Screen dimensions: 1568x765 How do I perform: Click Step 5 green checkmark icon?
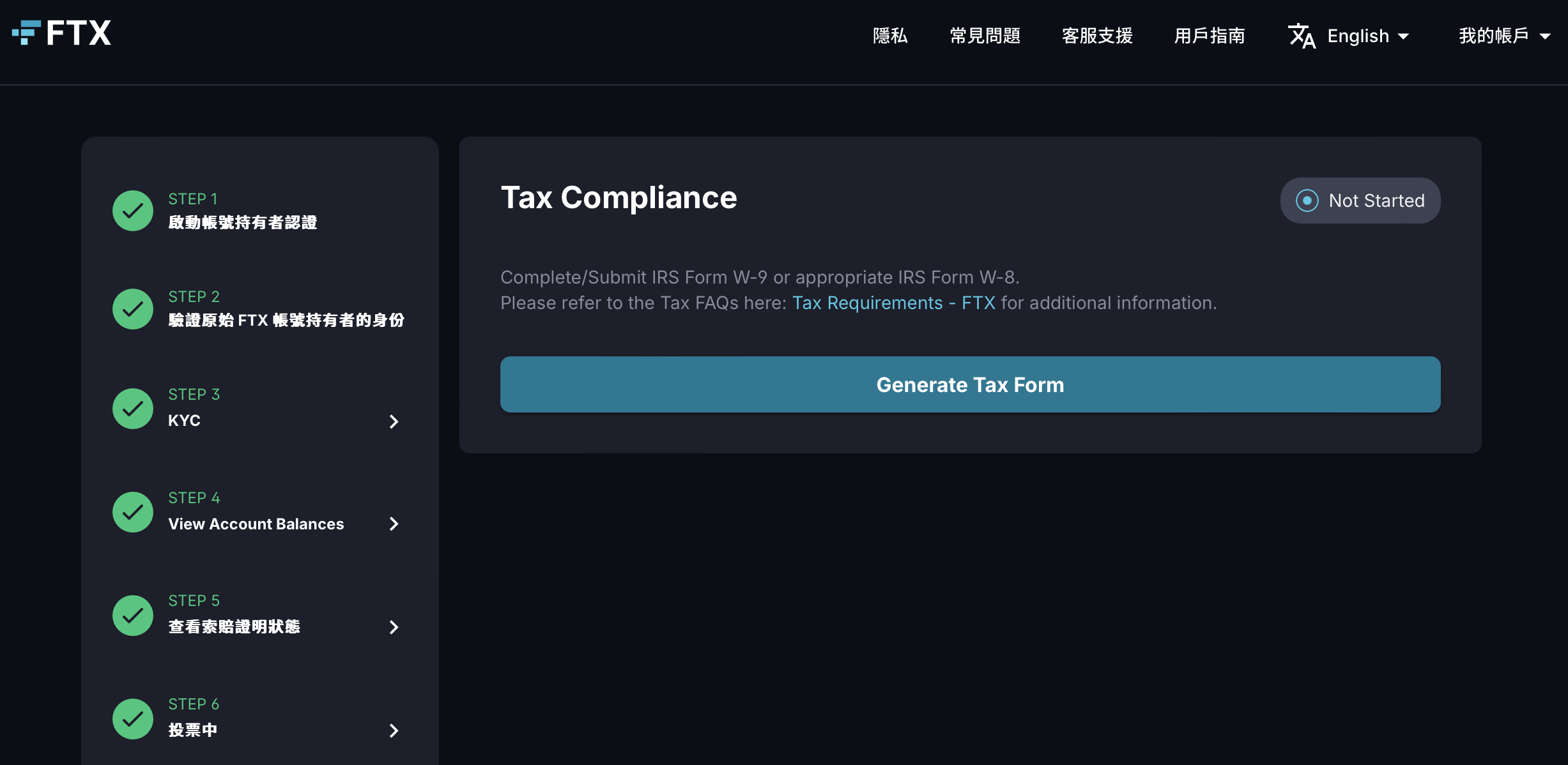point(133,616)
